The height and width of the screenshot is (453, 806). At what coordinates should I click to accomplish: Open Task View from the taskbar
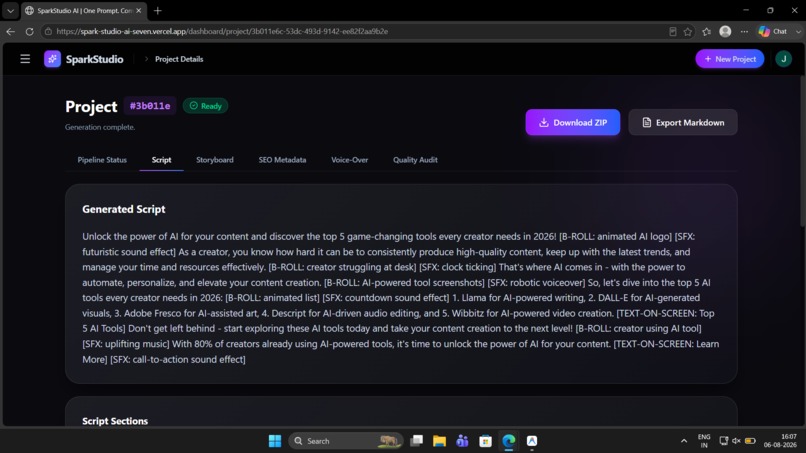tap(416, 441)
